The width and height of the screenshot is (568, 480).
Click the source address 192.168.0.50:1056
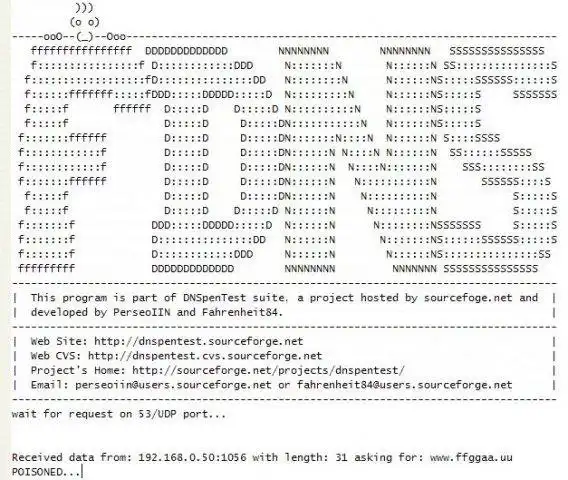pyautogui.click(x=192, y=458)
